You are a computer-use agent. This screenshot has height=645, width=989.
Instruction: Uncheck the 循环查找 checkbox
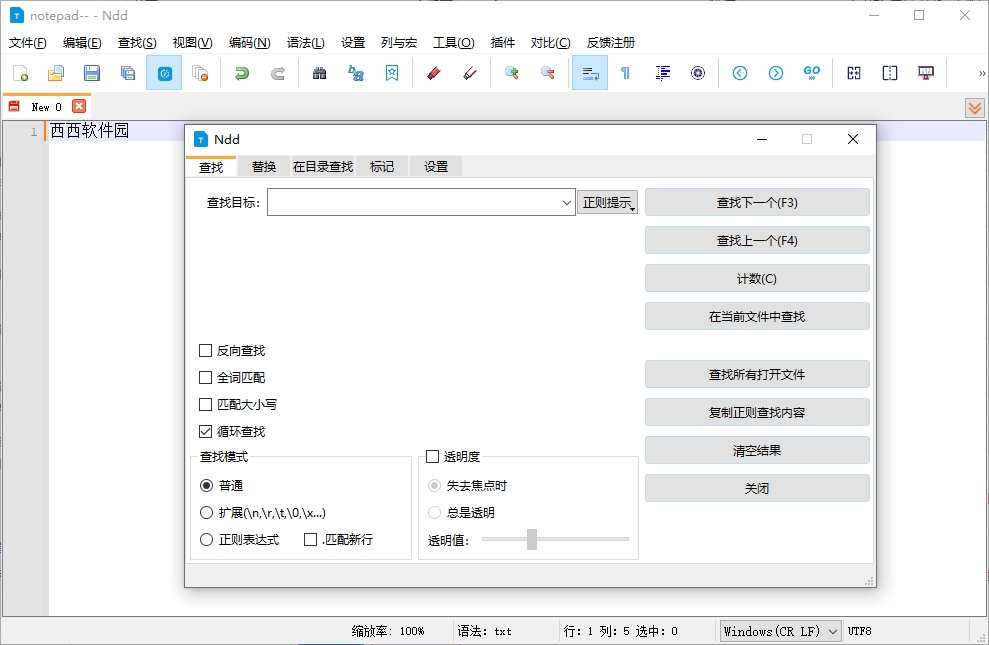[x=205, y=431]
